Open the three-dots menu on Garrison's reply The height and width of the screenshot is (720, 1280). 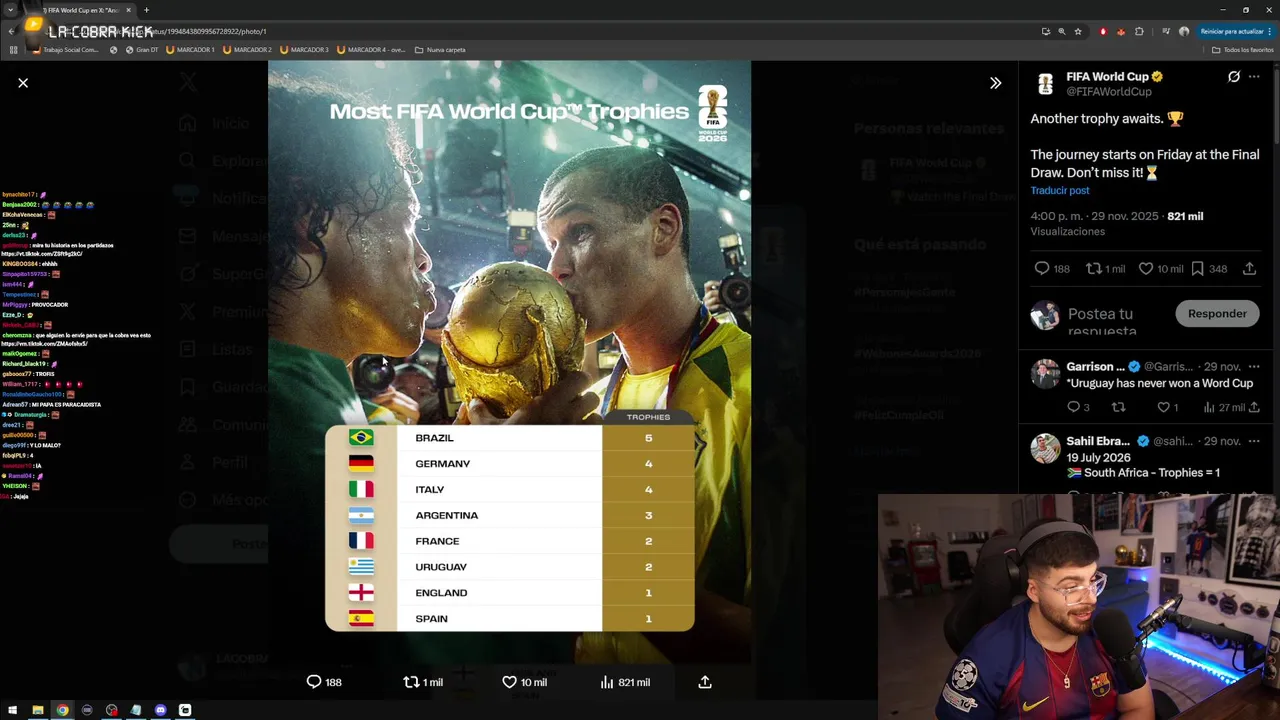coord(1254,367)
